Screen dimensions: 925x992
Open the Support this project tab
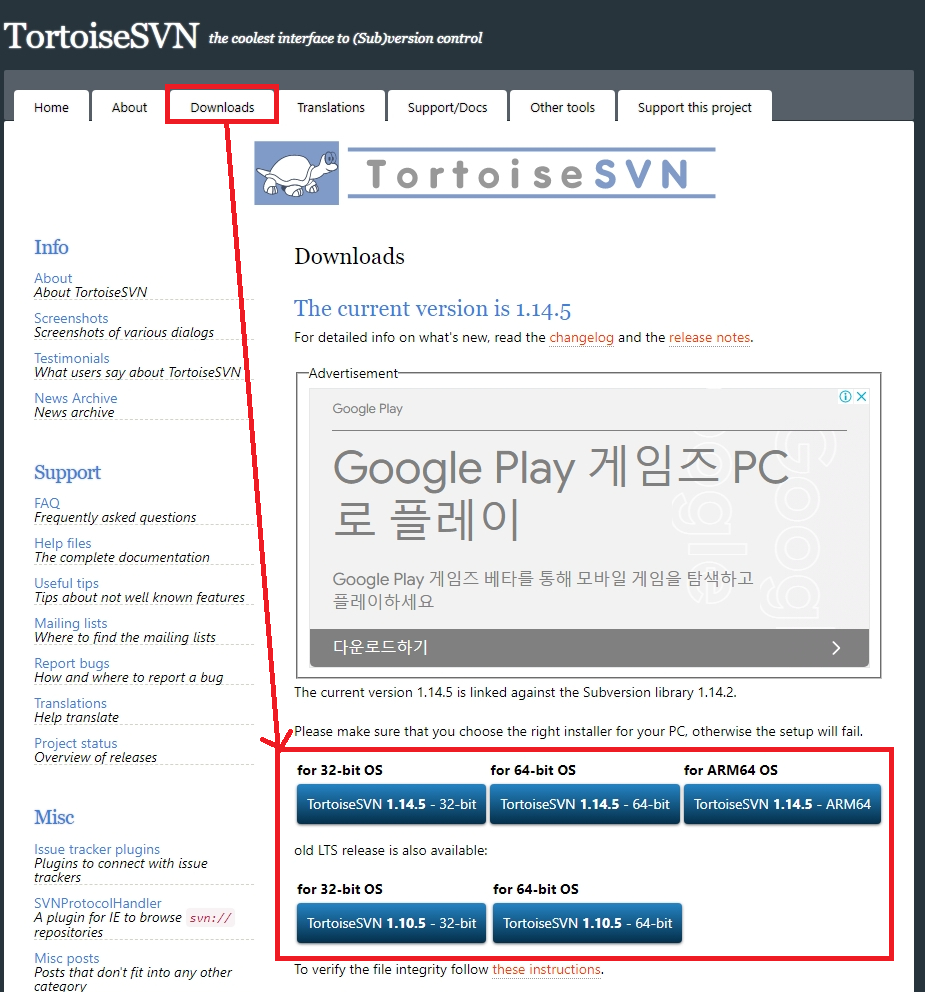[694, 107]
